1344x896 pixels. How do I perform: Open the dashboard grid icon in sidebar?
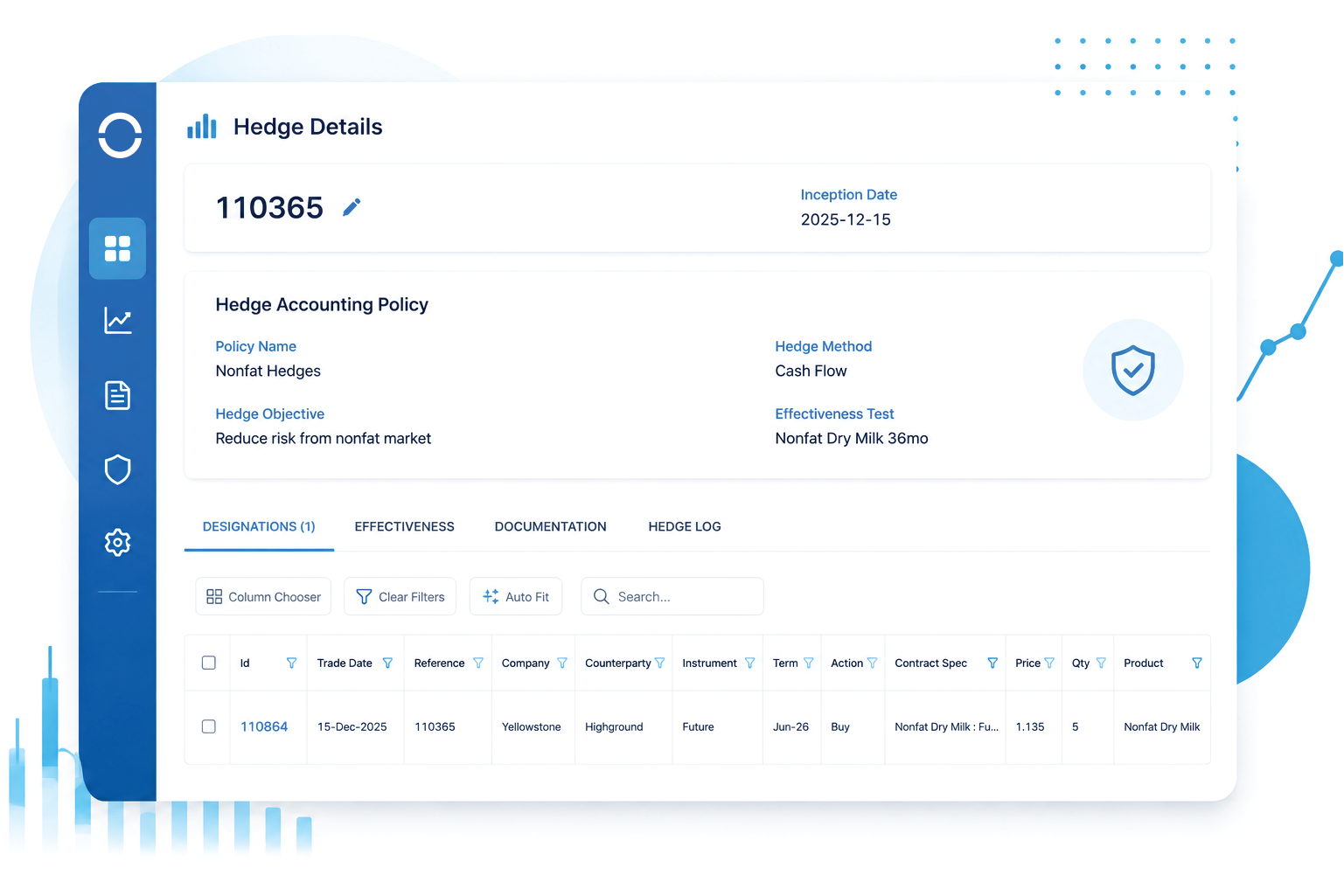pos(117,248)
